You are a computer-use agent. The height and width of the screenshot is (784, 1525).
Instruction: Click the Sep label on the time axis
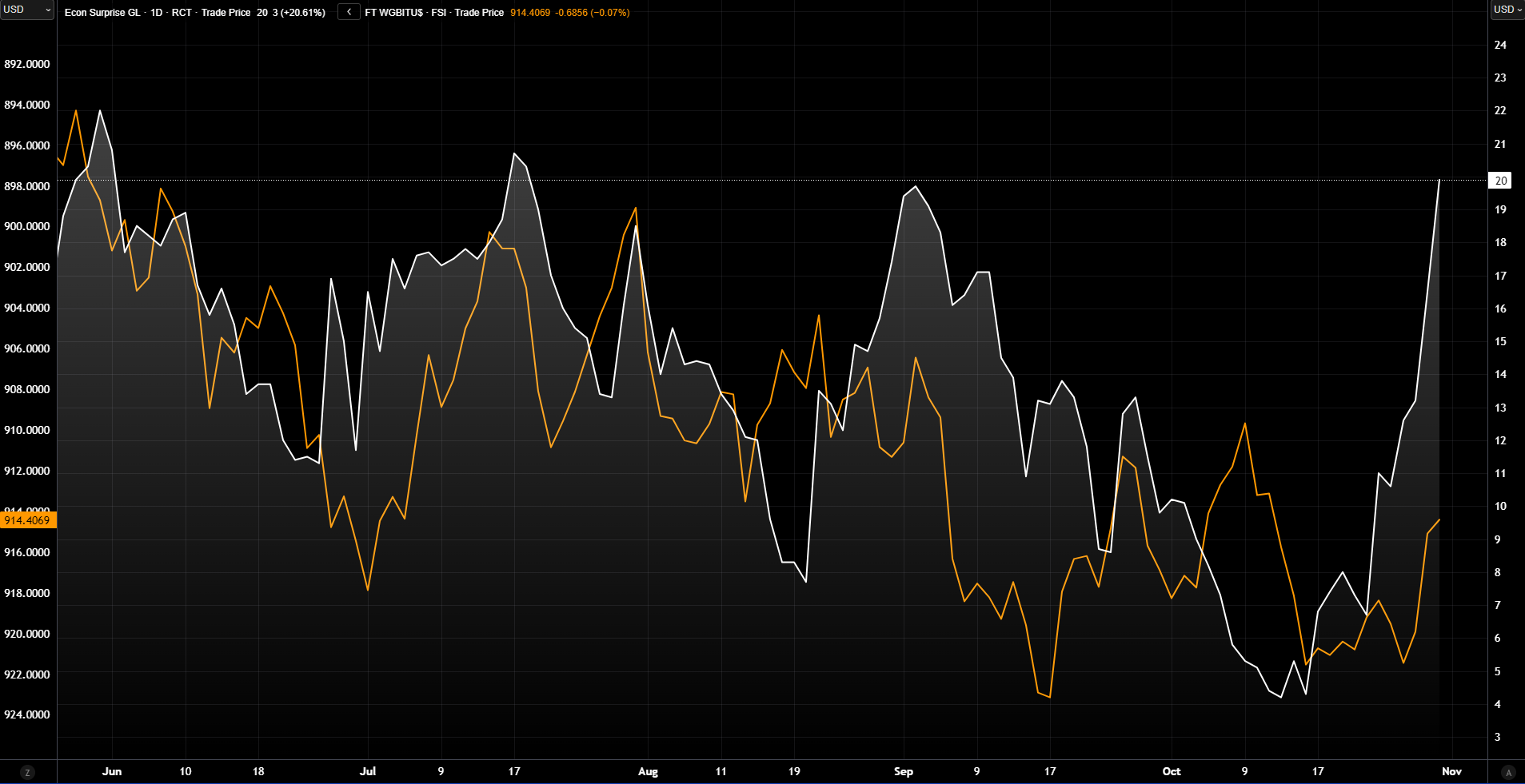tap(903, 771)
